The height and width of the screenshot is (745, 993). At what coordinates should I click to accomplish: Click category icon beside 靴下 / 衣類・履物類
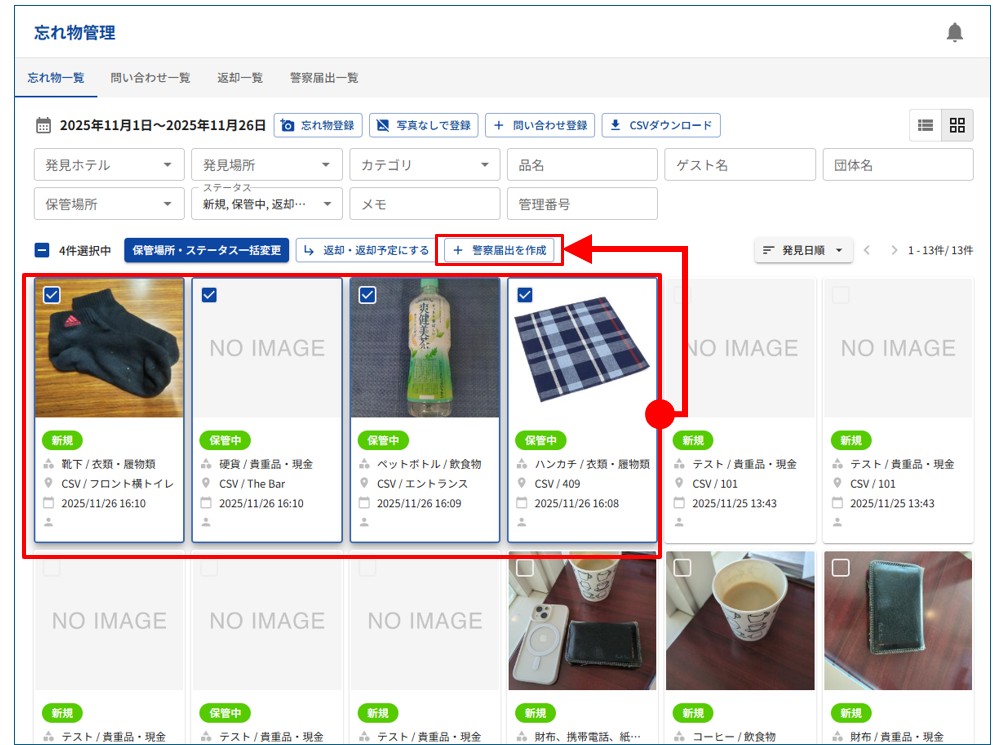[x=49, y=464]
